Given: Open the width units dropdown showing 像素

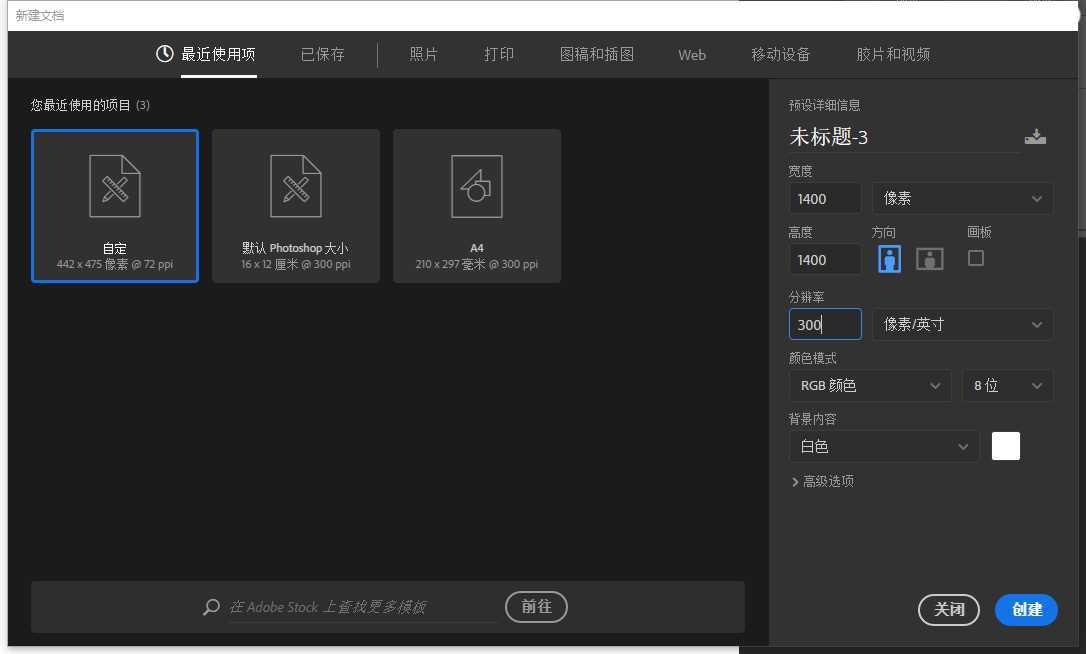Looking at the screenshot, I should (962, 198).
